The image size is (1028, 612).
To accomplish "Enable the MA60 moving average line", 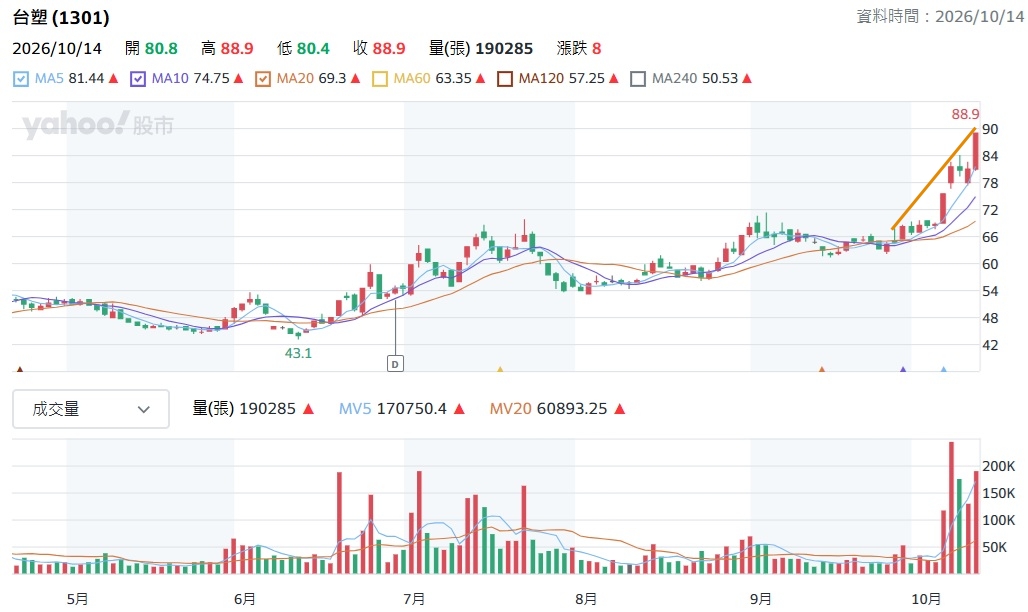I will 380,79.
